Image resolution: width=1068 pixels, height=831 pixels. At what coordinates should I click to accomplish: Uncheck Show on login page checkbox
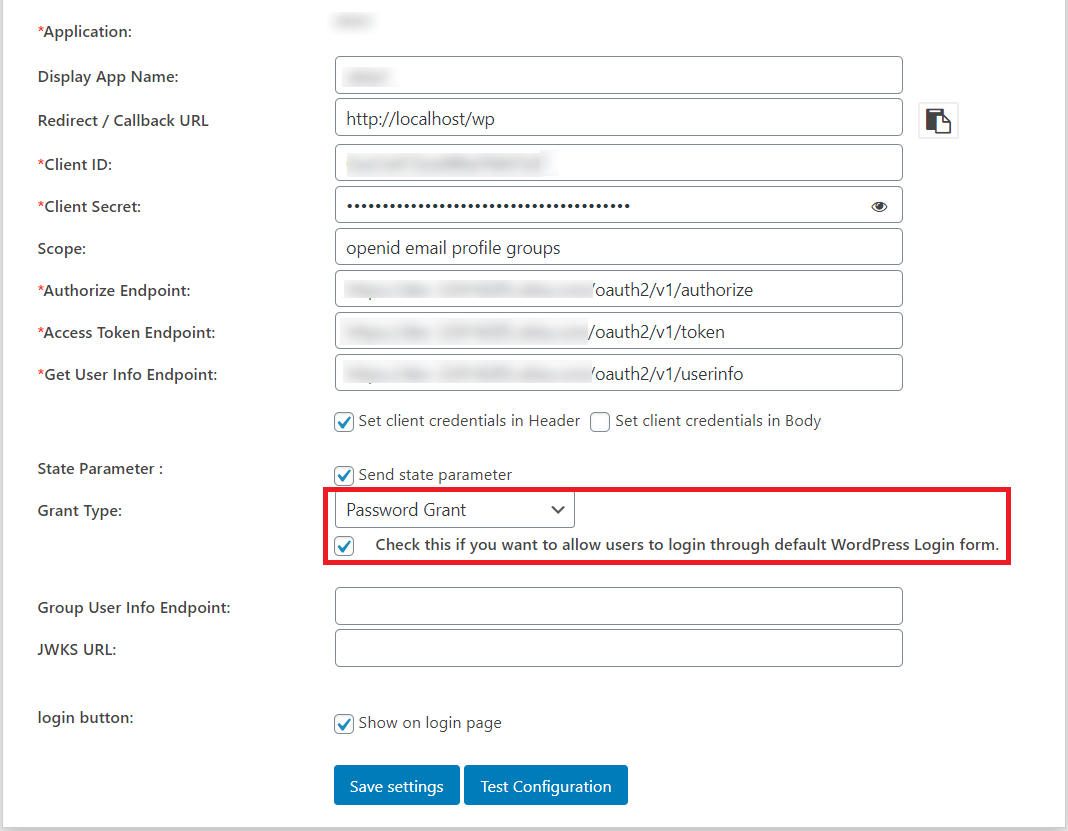pos(344,723)
